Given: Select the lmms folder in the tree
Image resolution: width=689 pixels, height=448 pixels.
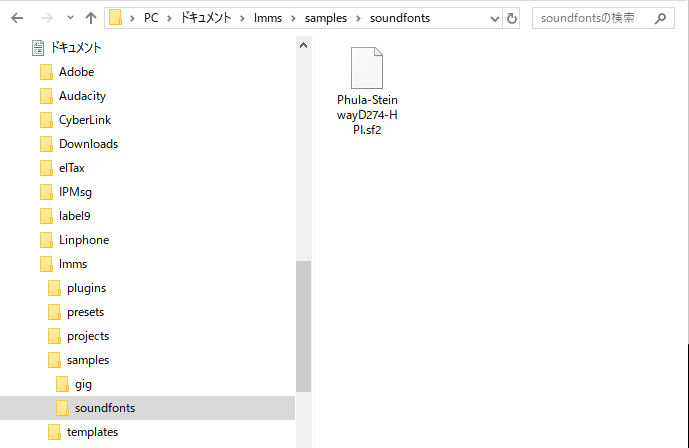Looking at the screenshot, I should click(73, 264).
